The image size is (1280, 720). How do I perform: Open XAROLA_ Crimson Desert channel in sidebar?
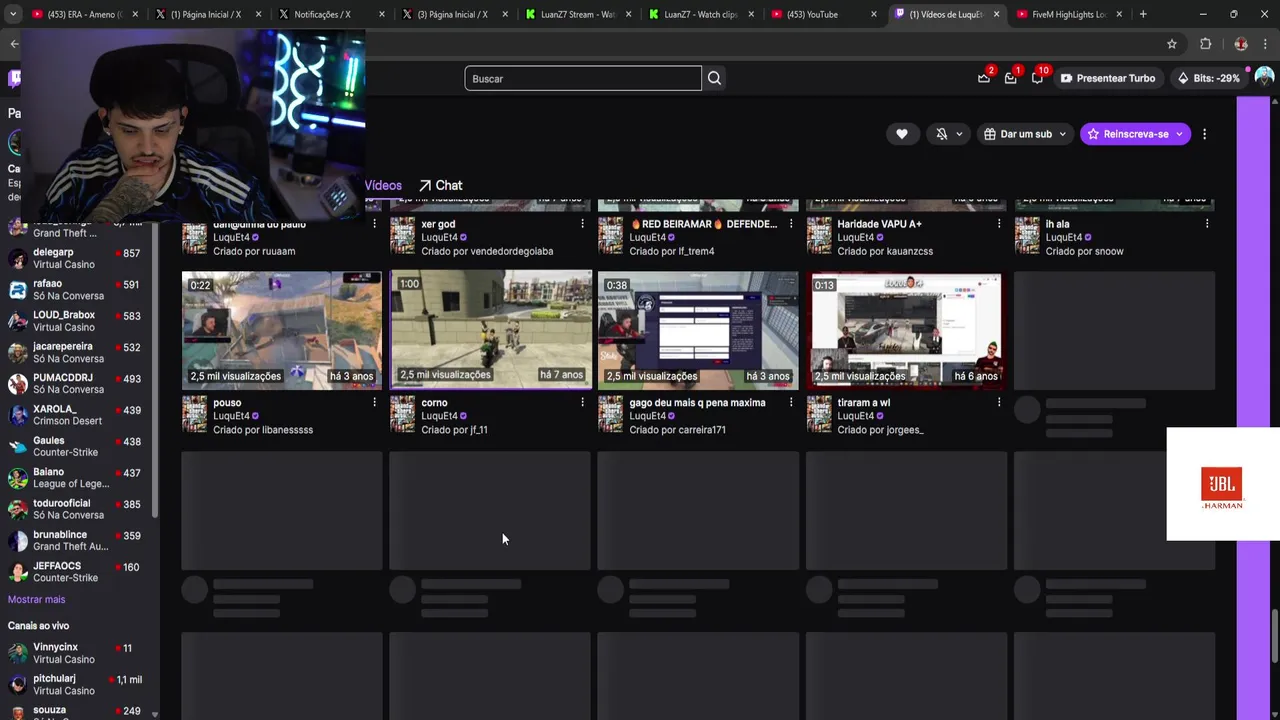point(78,415)
